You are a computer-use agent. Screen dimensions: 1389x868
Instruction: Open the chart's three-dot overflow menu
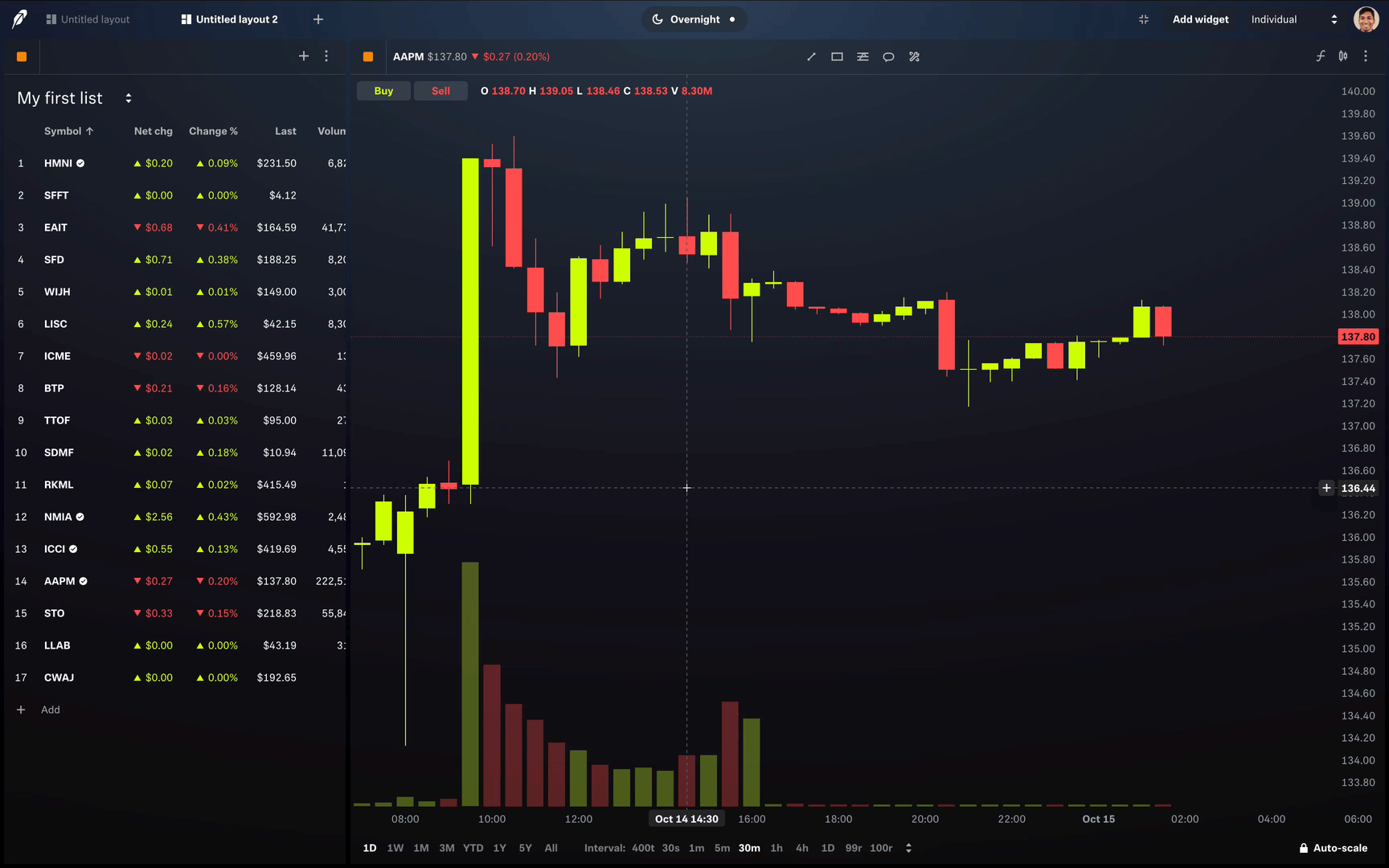click(x=1366, y=56)
